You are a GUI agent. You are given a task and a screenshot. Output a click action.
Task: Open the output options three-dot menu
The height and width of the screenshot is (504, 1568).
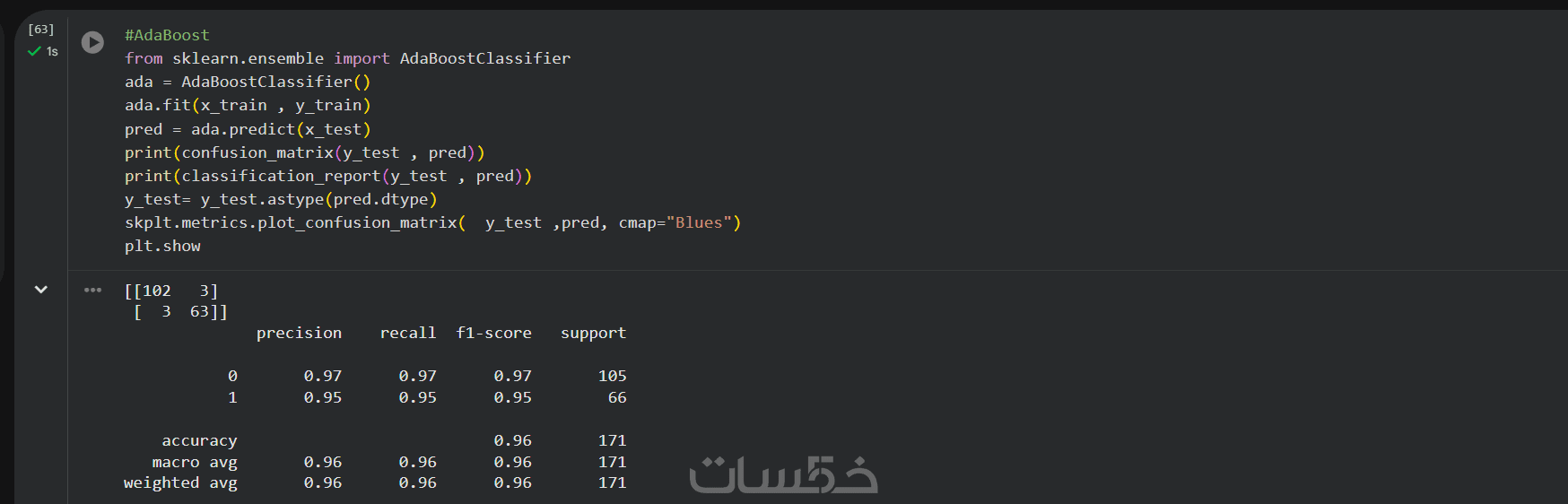point(92,290)
